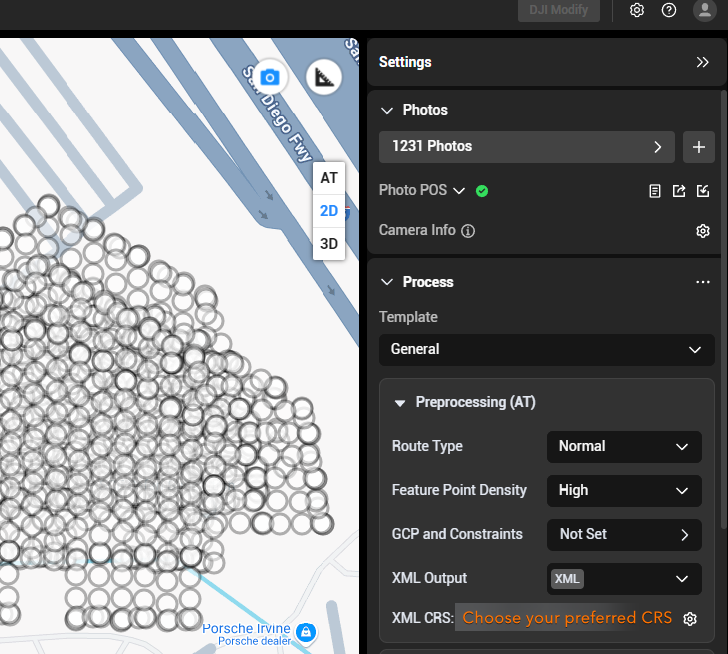Open the Process section three-dots menu

702,283
